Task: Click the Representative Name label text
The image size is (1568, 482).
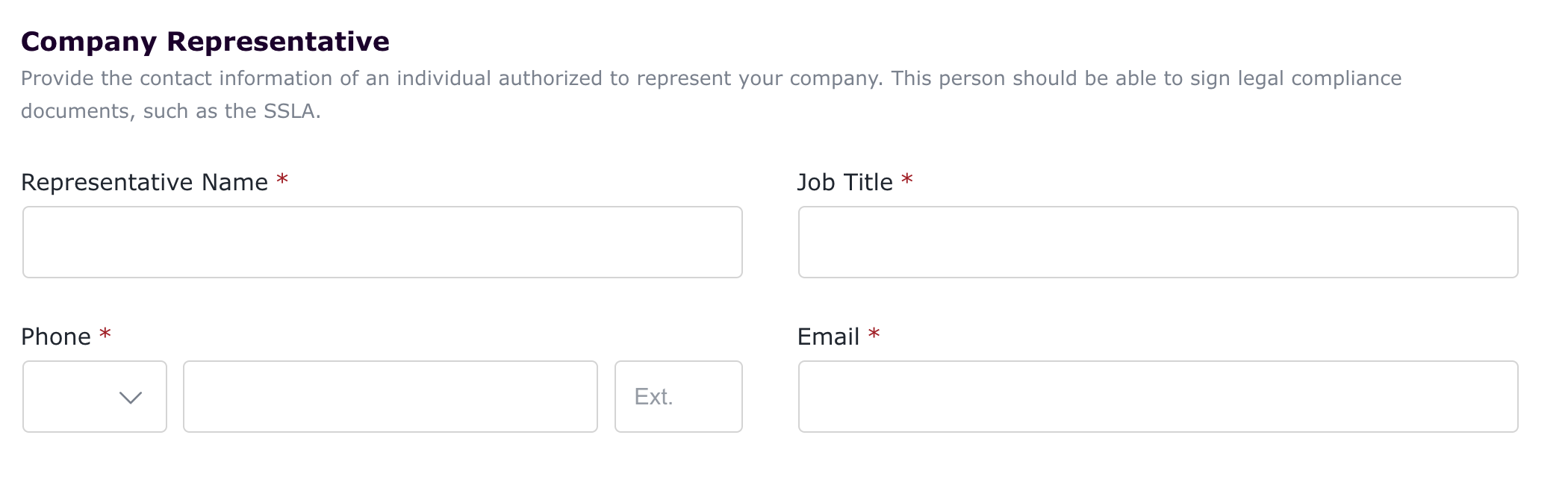Action: (x=144, y=183)
